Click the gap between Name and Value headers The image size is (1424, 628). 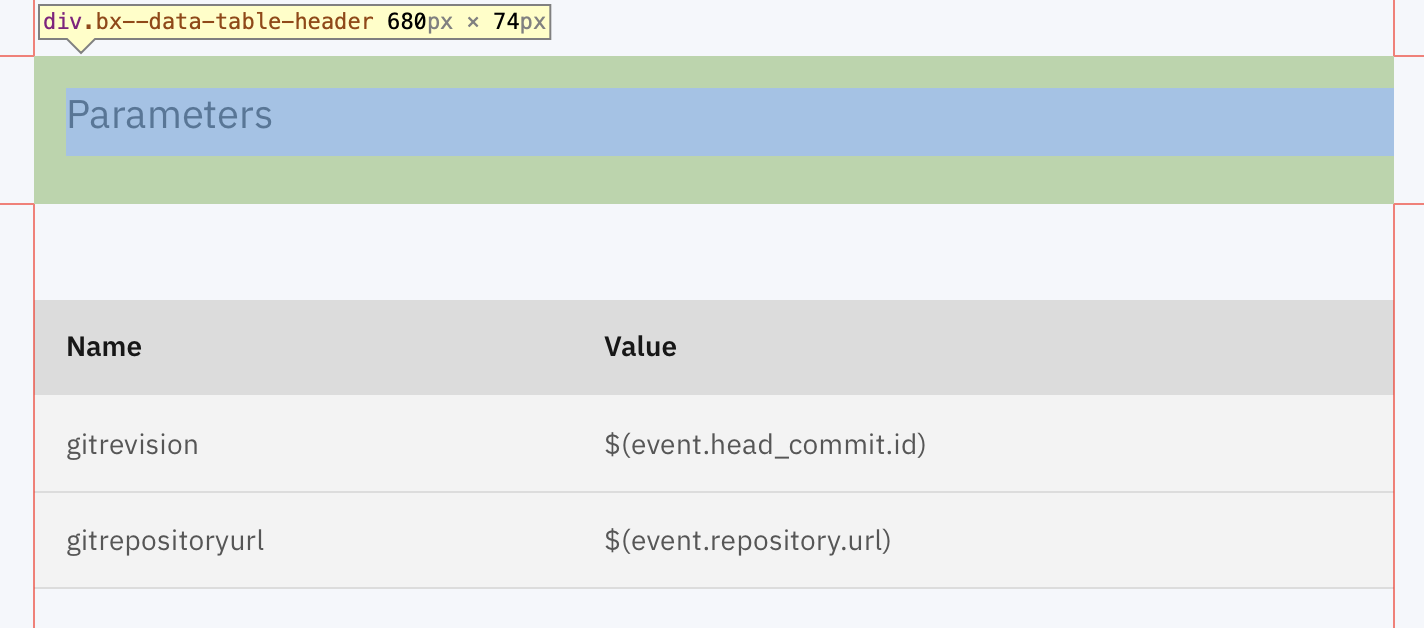pos(373,347)
